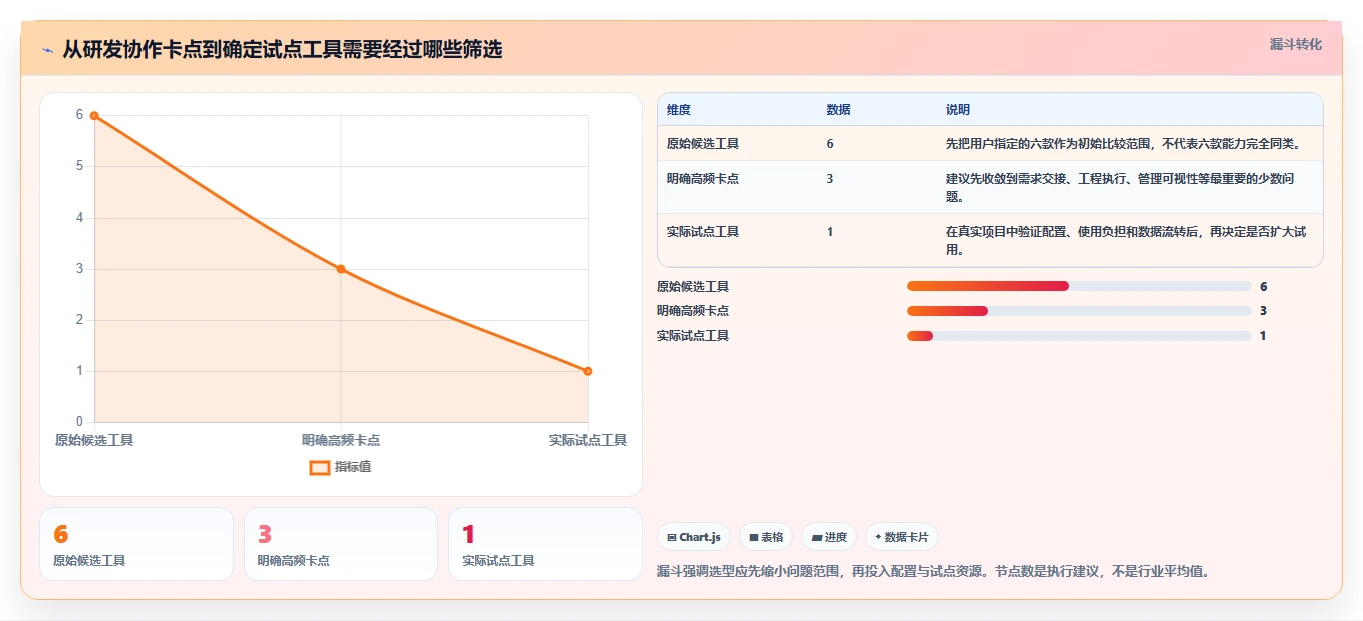This screenshot has height=621, width=1363.
Task: Click the 原始候选工具 progress label
Action: click(693, 287)
